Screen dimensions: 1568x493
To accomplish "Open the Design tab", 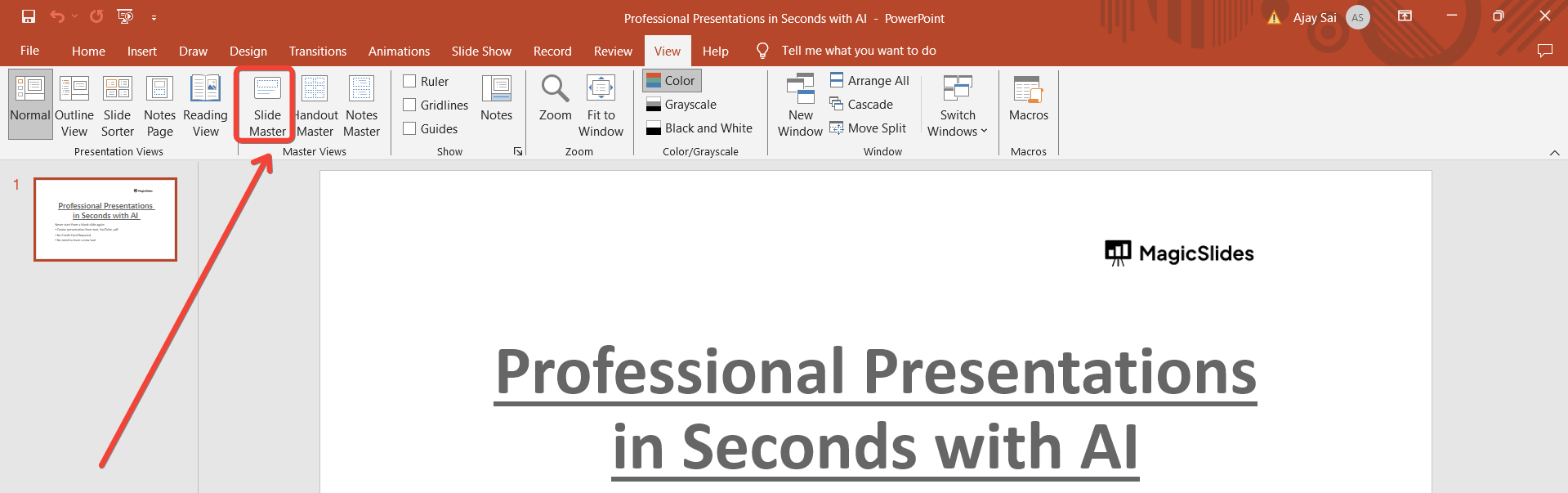I will [248, 51].
